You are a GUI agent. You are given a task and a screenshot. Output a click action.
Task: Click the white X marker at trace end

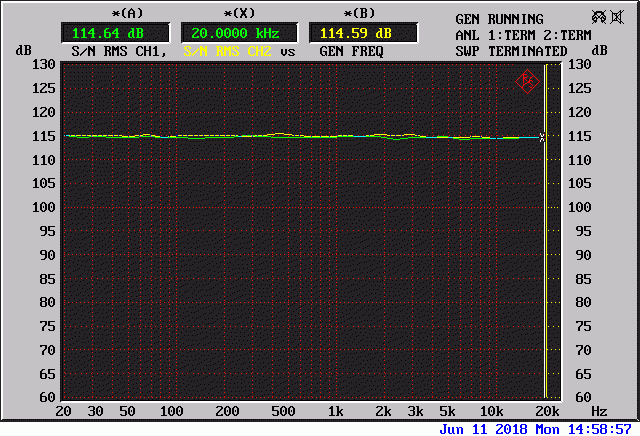(x=542, y=137)
